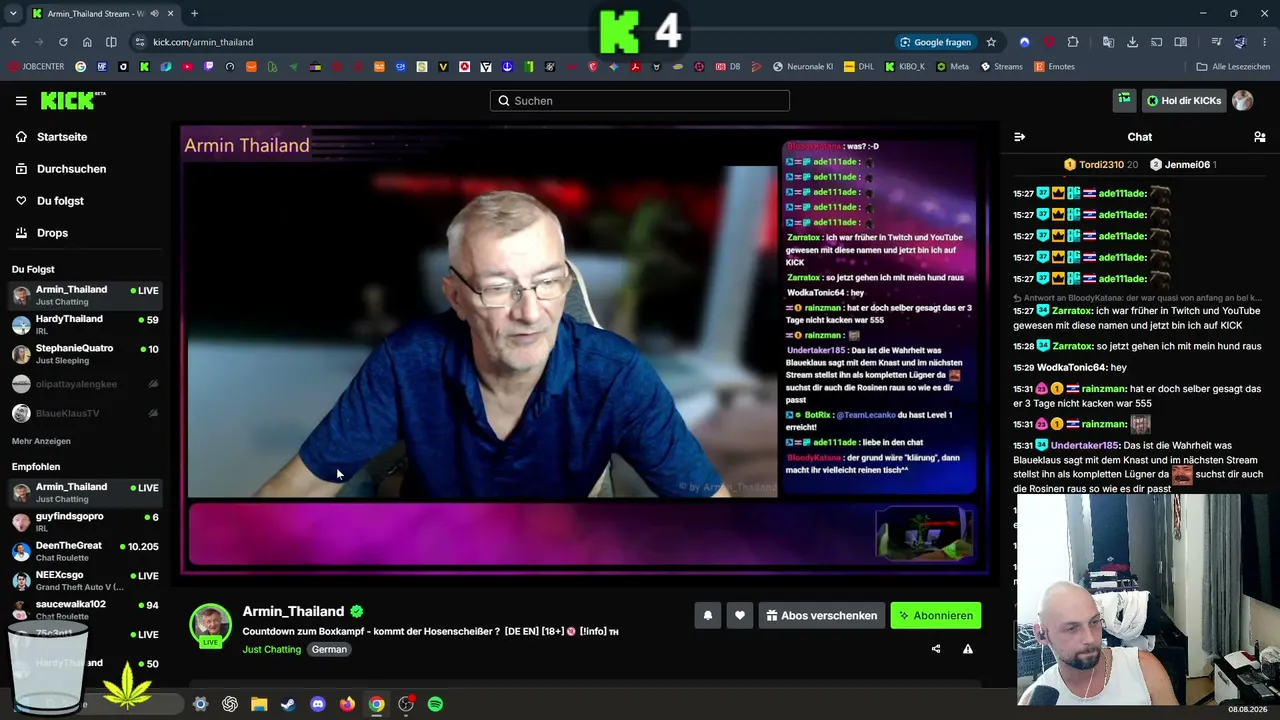Open Durchsuchen in the sidebar
The image size is (1280, 720).
coord(71,169)
